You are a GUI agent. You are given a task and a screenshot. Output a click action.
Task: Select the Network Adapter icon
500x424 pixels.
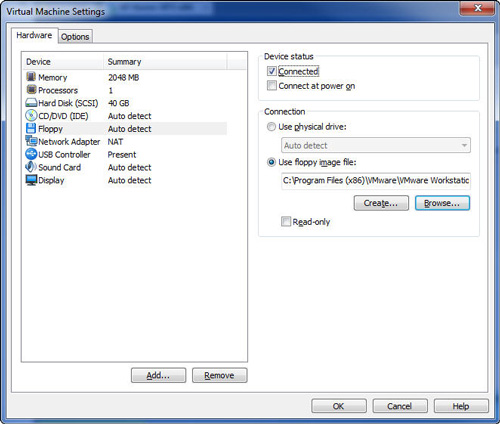pyautogui.click(x=31, y=141)
